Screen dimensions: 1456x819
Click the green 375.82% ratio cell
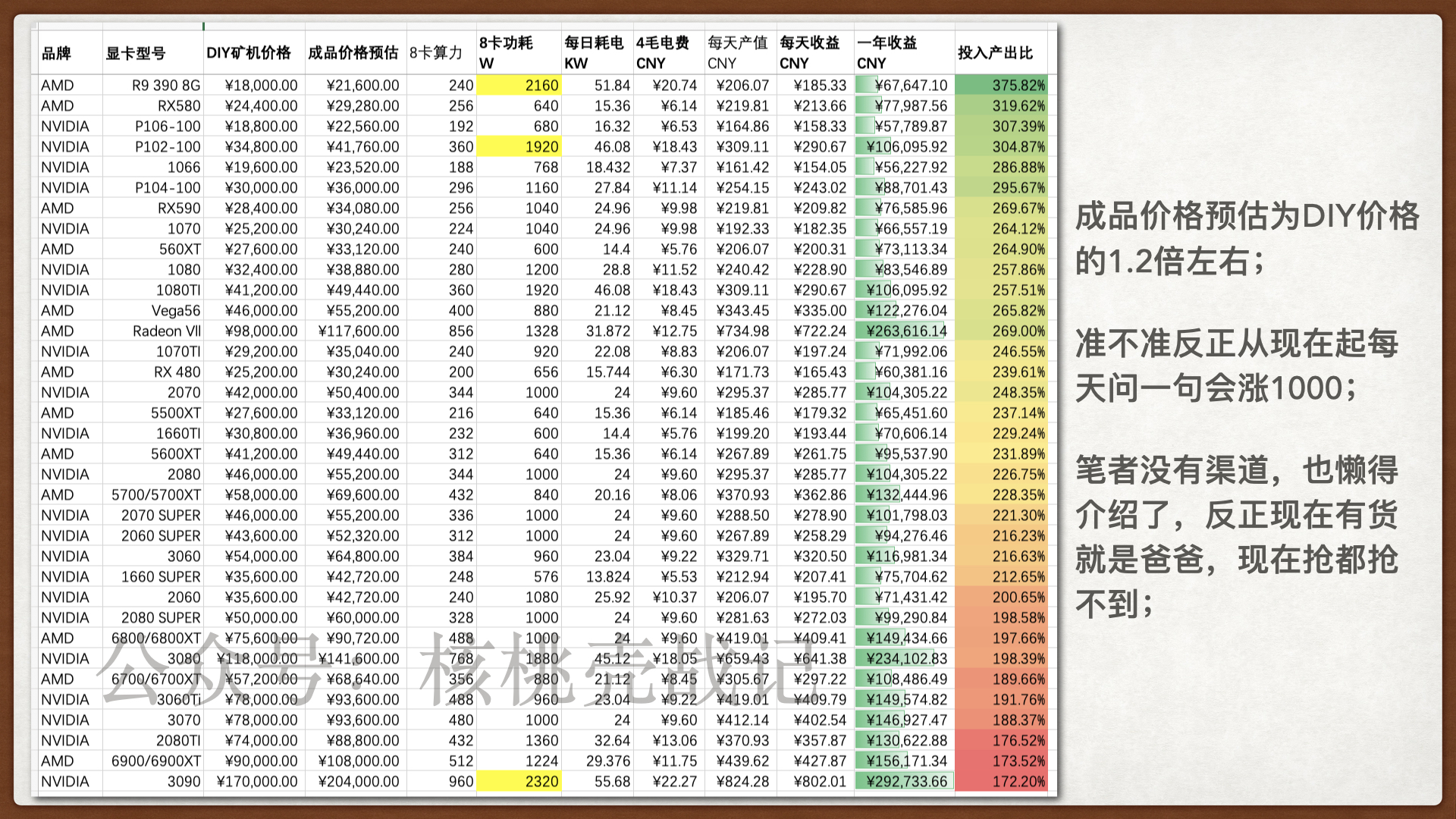point(1001,86)
